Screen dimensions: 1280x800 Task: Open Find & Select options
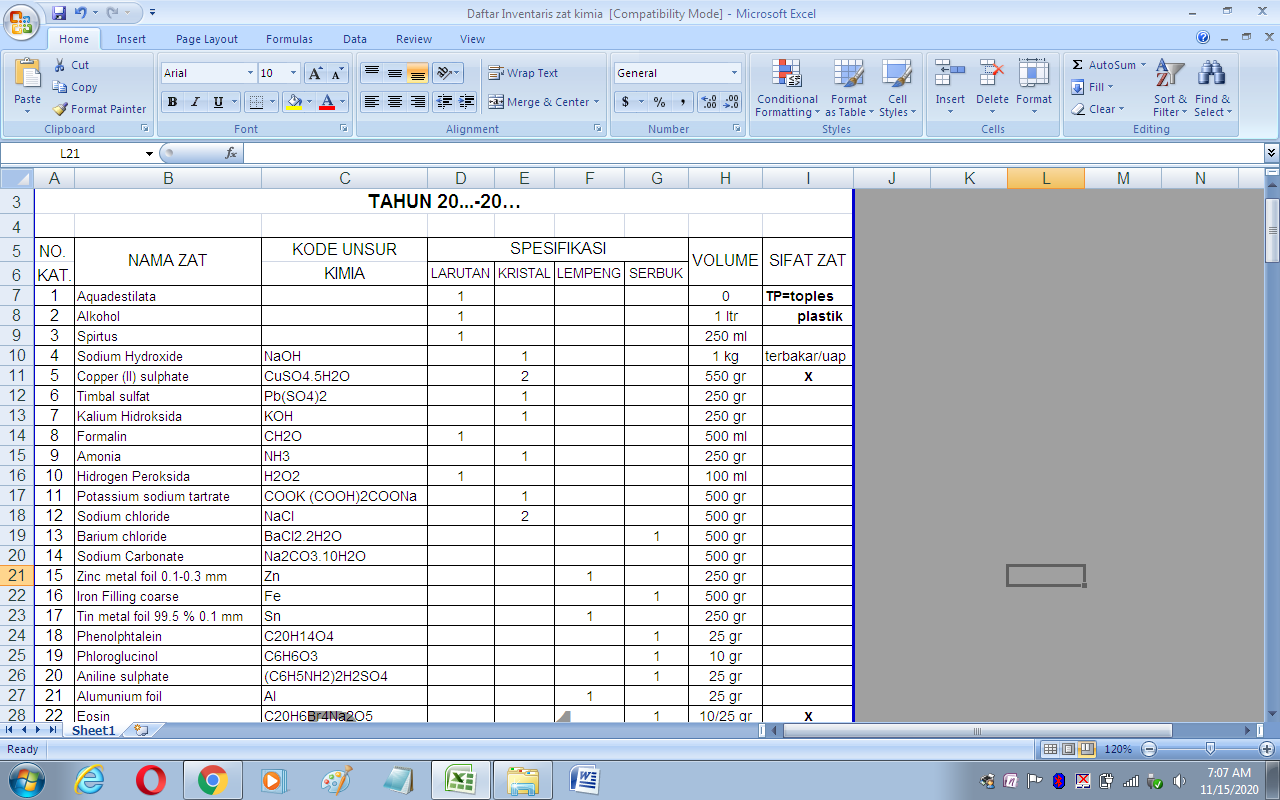(1213, 88)
